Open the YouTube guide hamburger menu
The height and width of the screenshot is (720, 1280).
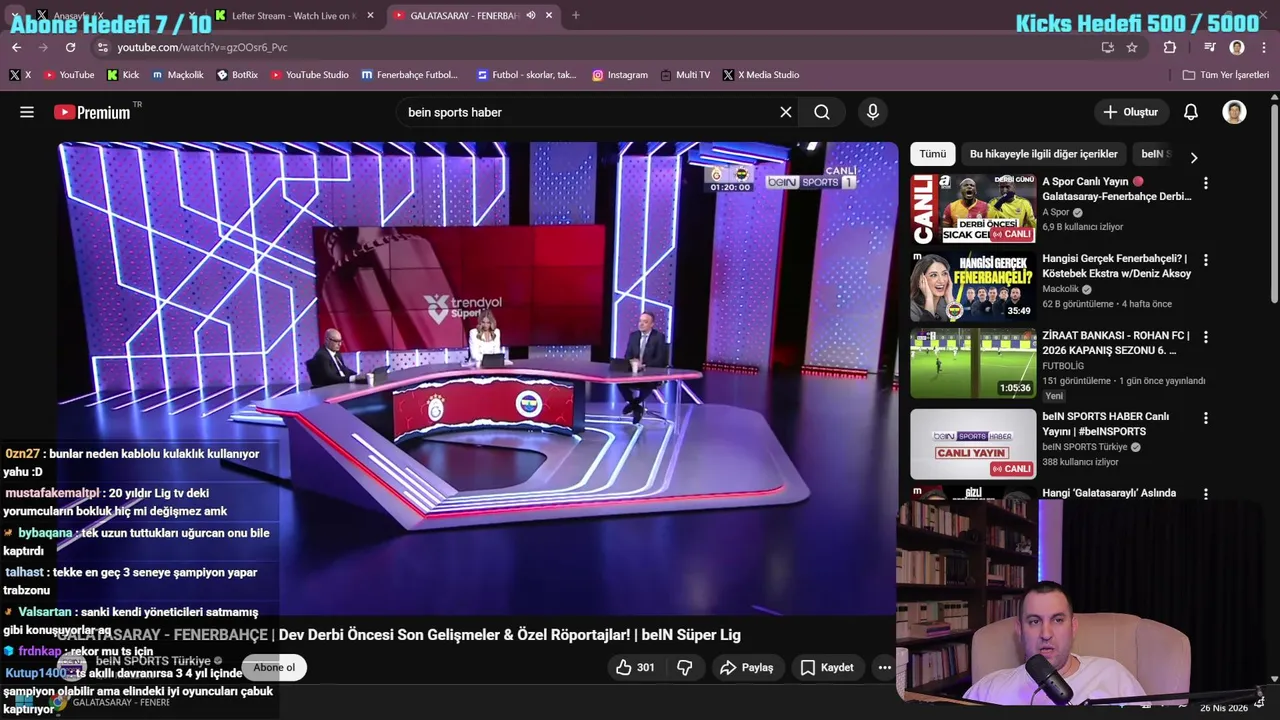click(27, 112)
